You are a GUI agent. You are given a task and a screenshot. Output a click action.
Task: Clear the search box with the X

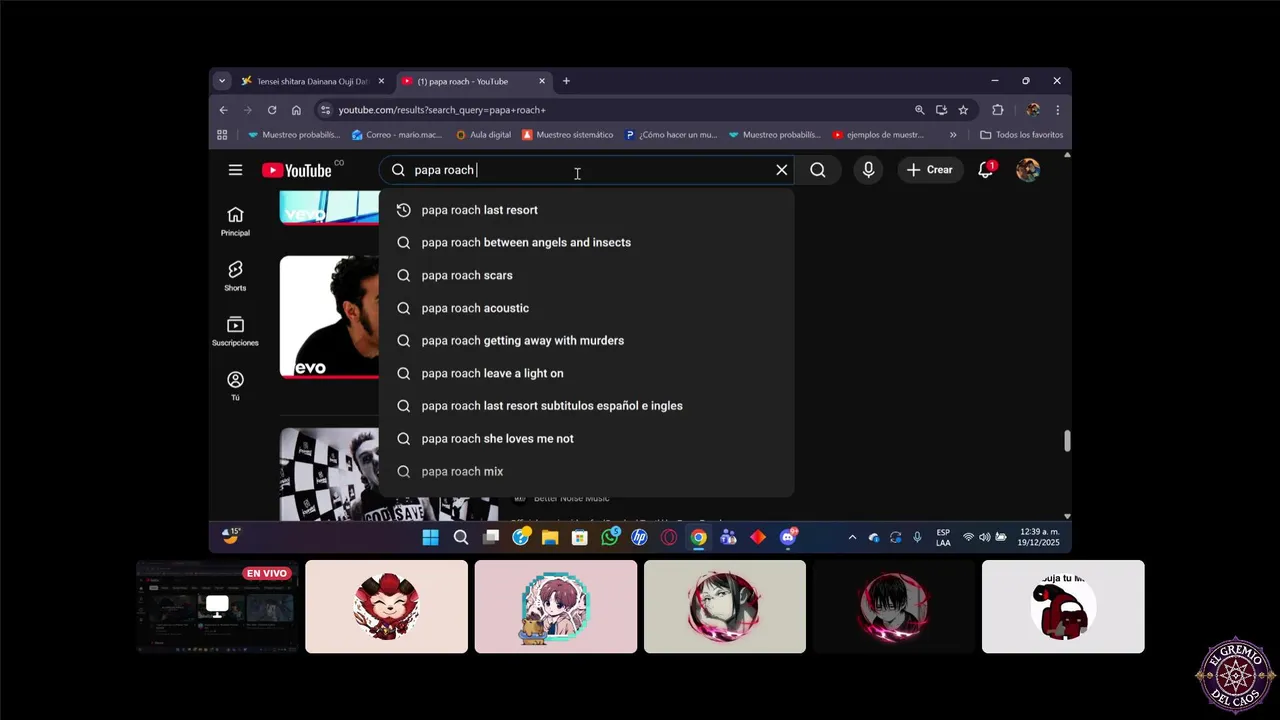click(782, 170)
